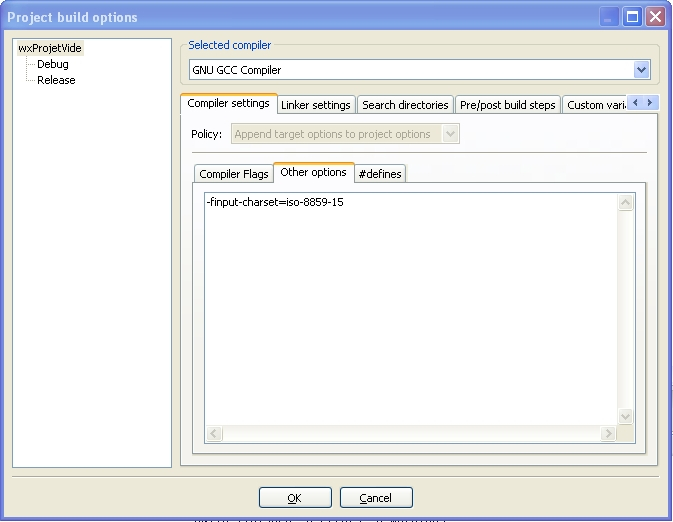Open the Compiler Flags sub-tab
This screenshot has width=673, height=522.
tap(234, 174)
